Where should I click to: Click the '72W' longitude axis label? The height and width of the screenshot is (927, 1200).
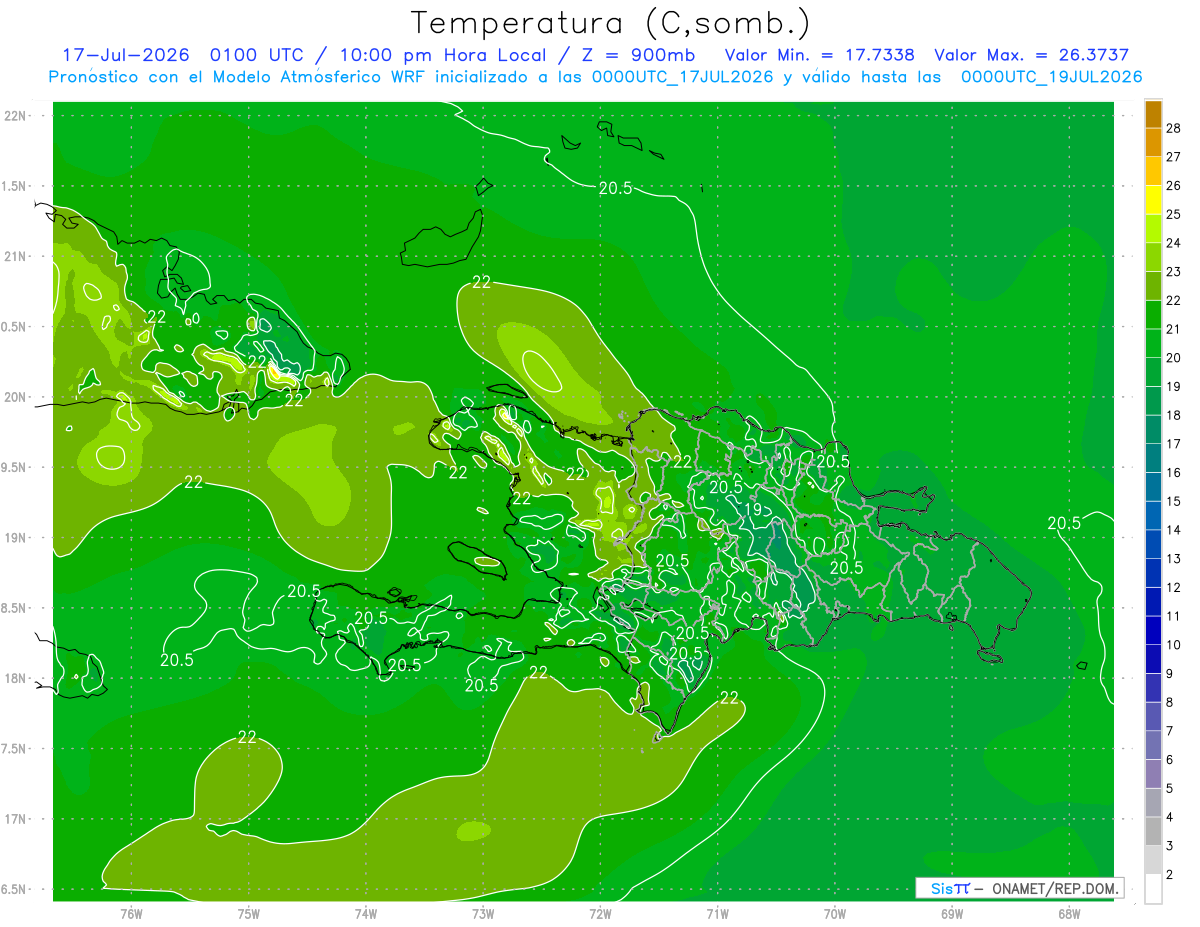[600, 913]
